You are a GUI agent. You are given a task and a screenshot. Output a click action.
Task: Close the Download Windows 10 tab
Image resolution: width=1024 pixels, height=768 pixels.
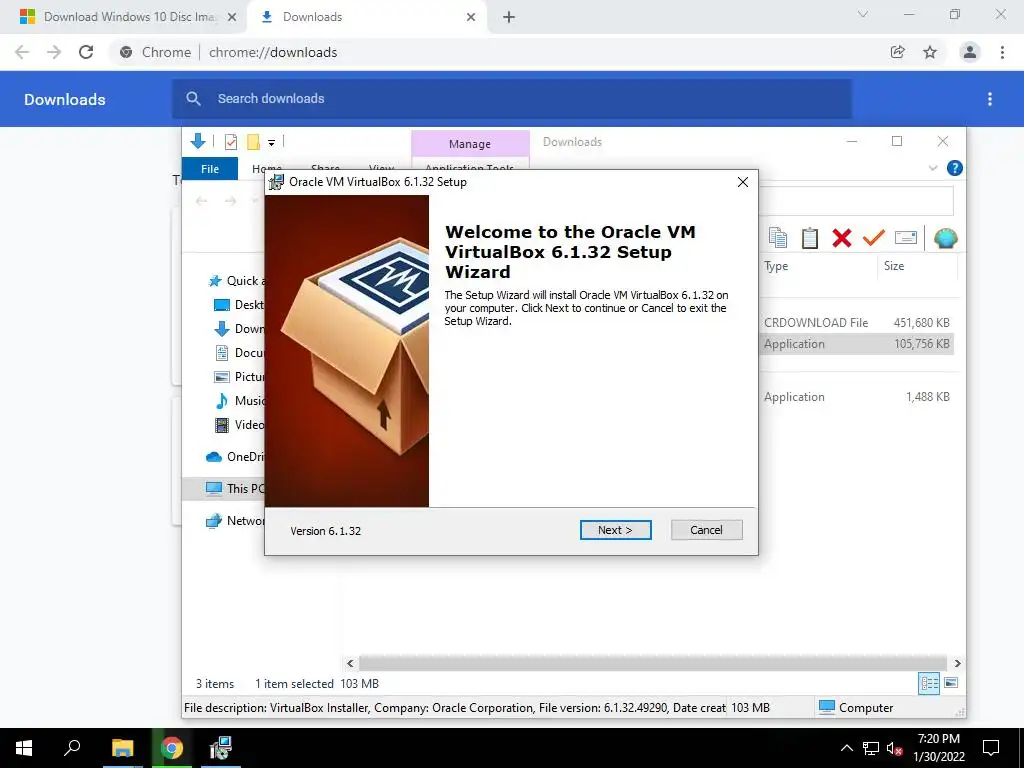(232, 18)
